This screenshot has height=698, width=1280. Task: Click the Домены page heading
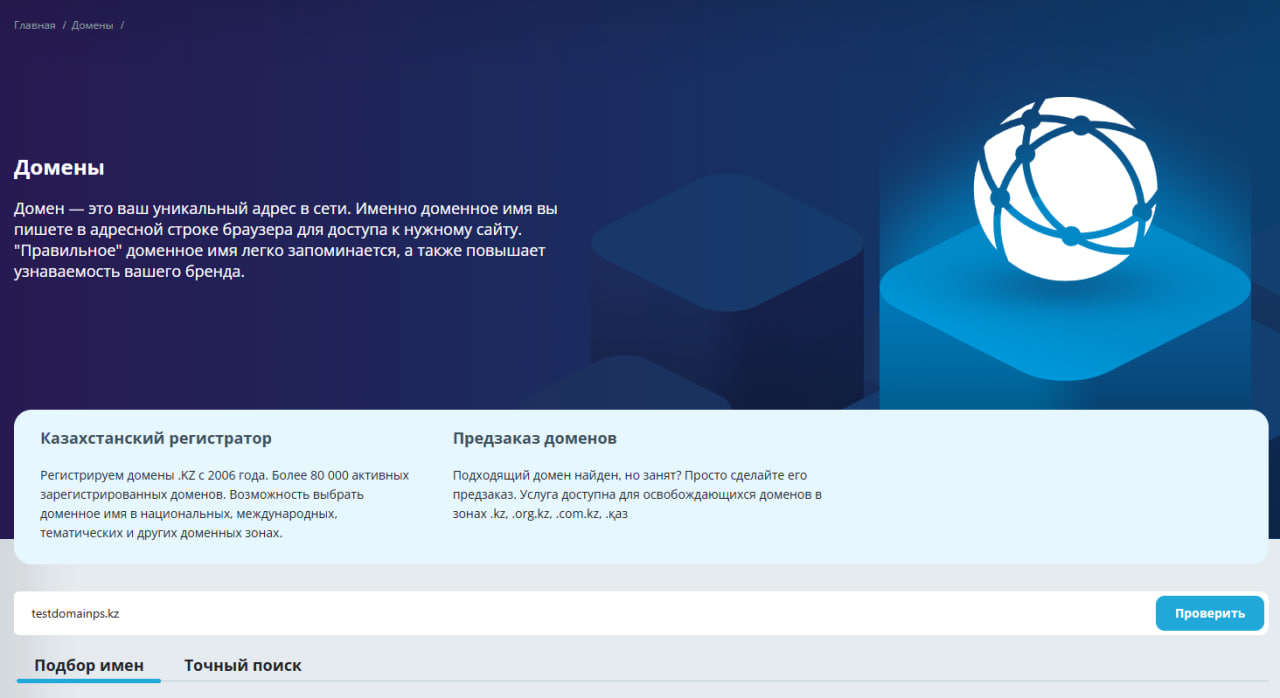click(x=59, y=168)
